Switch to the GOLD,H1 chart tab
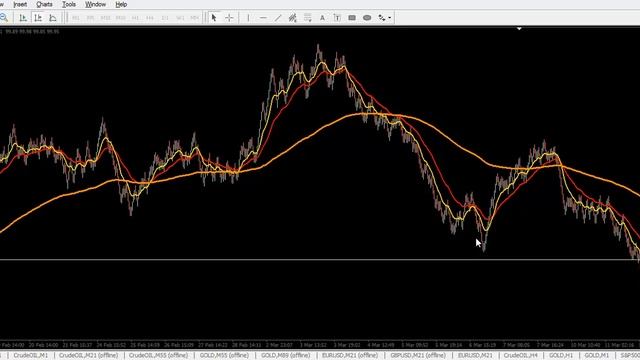Screen dimensions: 640x360 click(x=561, y=356)
